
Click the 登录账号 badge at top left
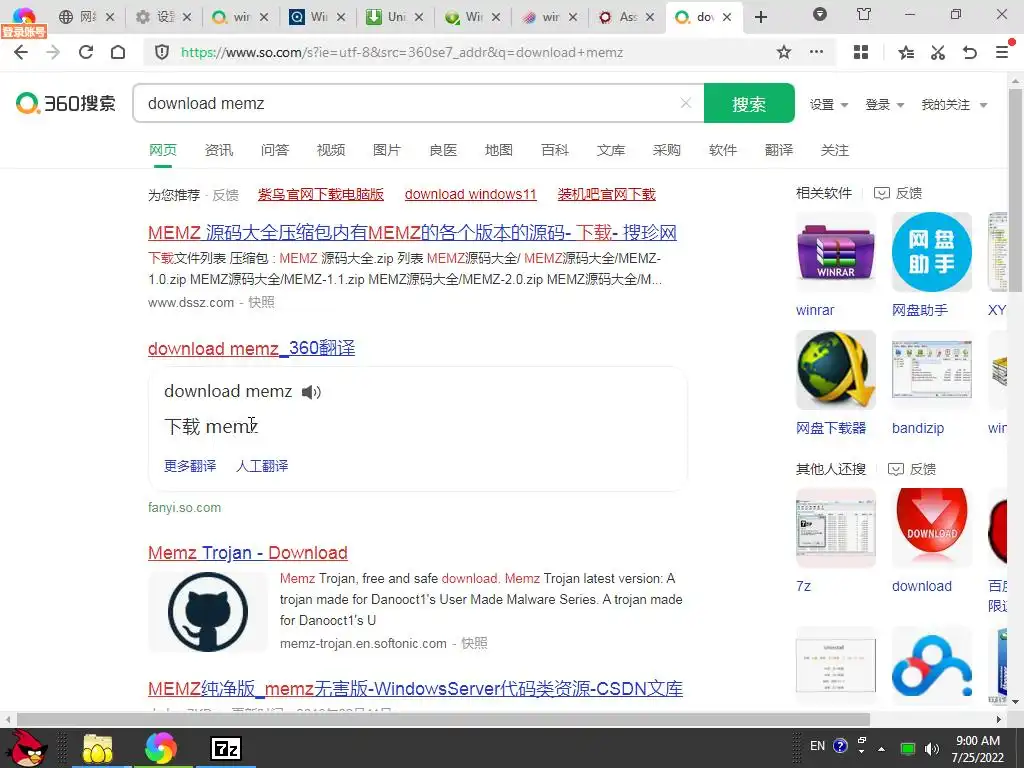[24, 31]
